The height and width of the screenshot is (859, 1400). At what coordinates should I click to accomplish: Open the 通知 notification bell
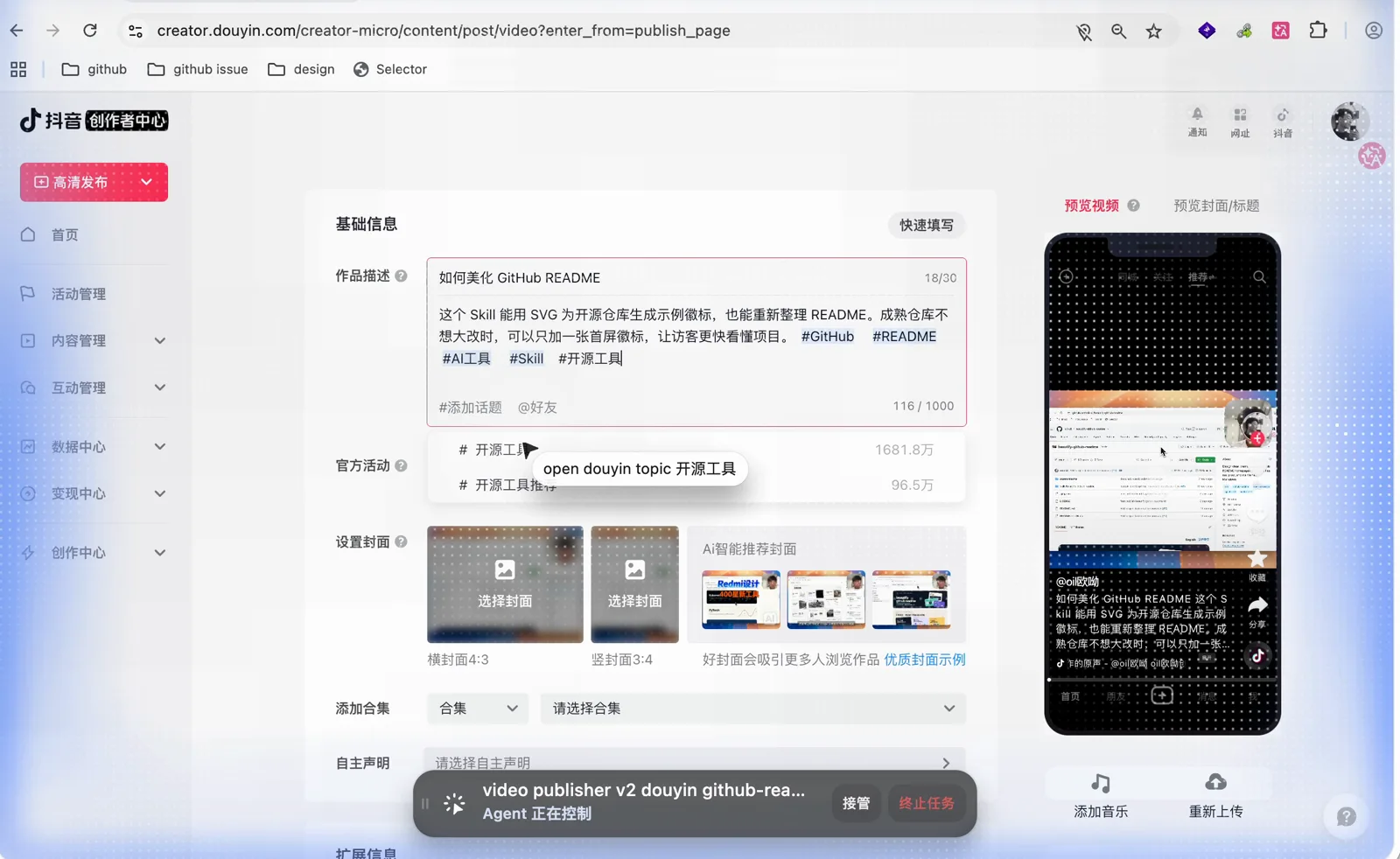[x=1197, y=122]
